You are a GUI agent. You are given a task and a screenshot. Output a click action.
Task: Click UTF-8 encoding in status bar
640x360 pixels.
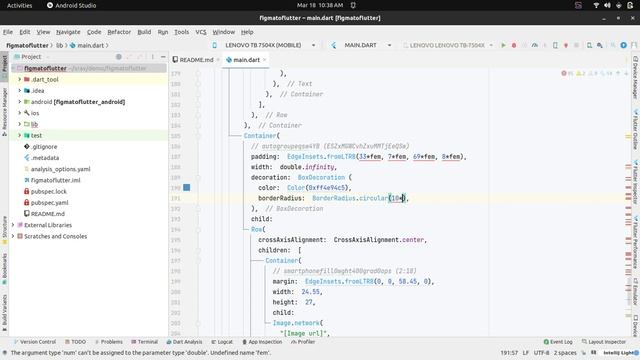(541, 353)
